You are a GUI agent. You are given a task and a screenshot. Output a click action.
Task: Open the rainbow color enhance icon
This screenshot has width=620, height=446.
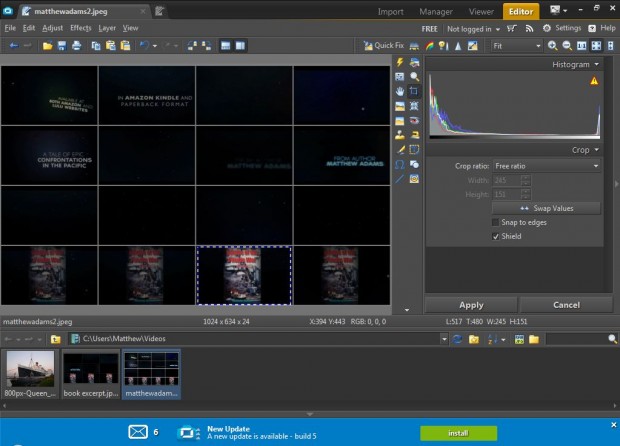click(x=429, y=46)
